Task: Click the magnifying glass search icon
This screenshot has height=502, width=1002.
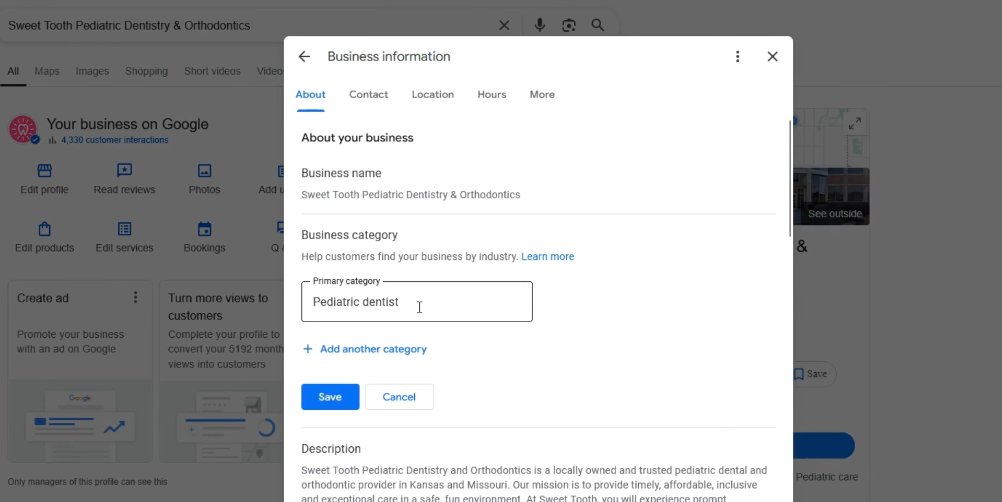Action: [597, 26]
